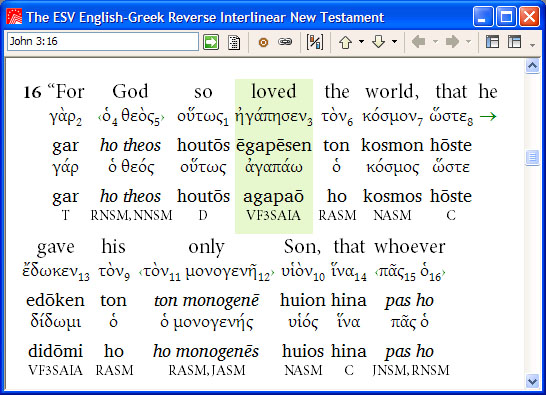Click the scrollbar down arrow
The image size is (546, 395).
[x=532, y=381]
